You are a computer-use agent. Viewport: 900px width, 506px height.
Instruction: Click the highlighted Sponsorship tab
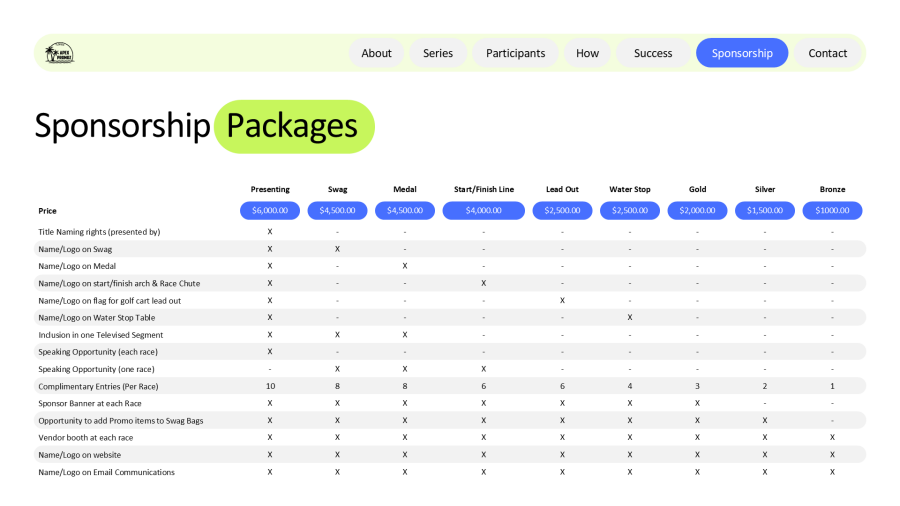[742, 53]
